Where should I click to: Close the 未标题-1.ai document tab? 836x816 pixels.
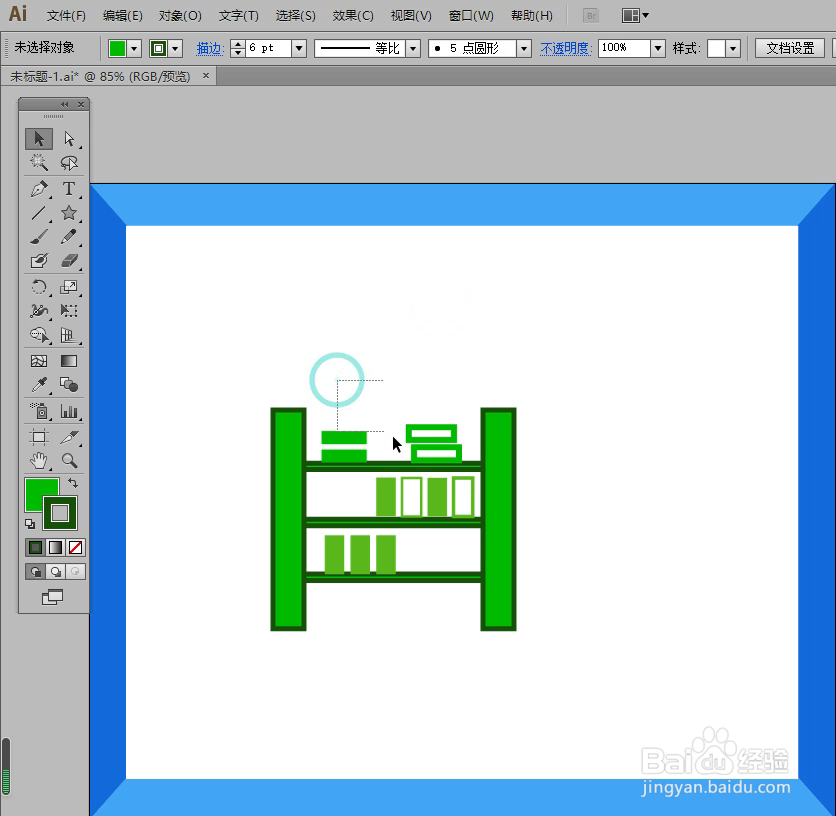click(206, 76)
